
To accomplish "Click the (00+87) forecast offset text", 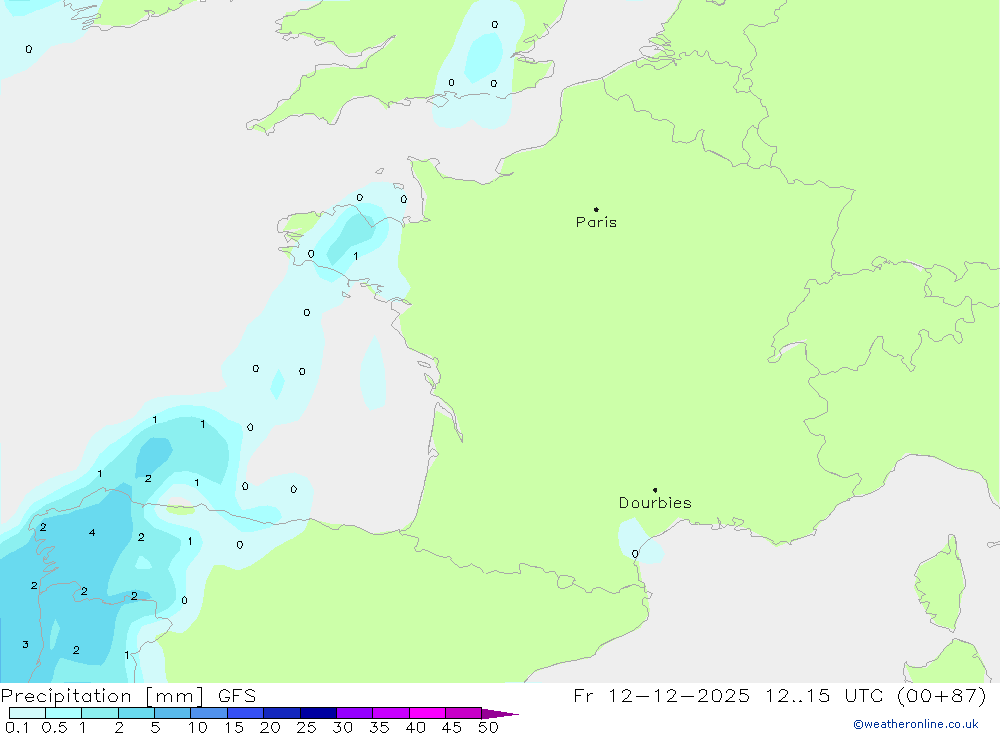I will (941, 695).
